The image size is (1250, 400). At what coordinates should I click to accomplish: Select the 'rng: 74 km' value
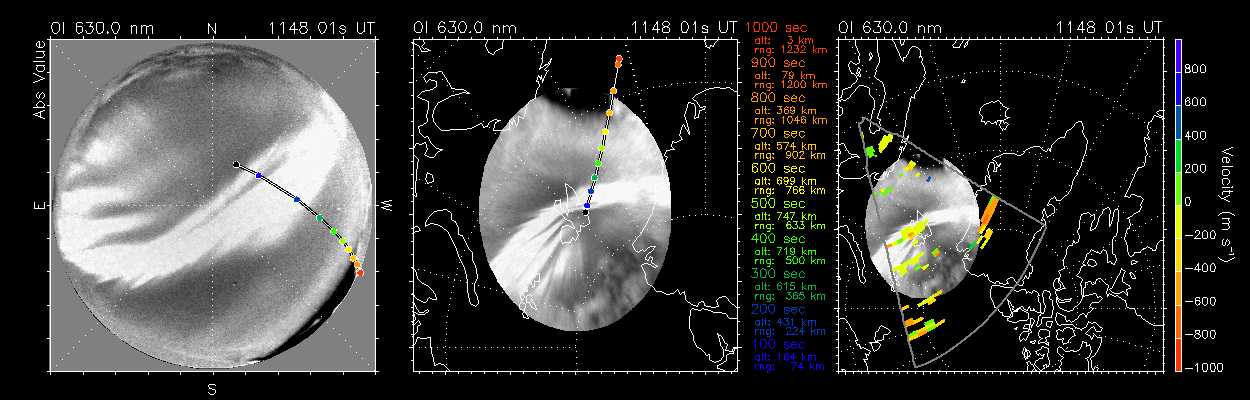(x=791, y=366)
